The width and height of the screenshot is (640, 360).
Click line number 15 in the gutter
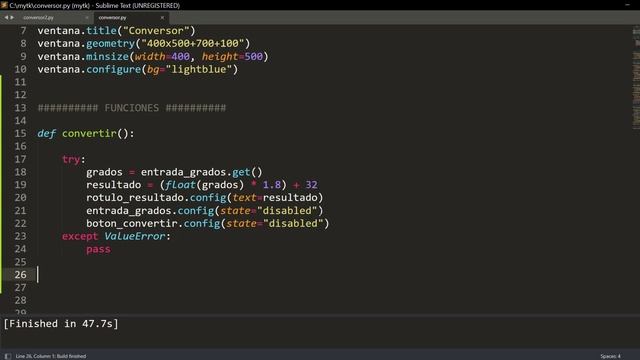coord(20,133)
